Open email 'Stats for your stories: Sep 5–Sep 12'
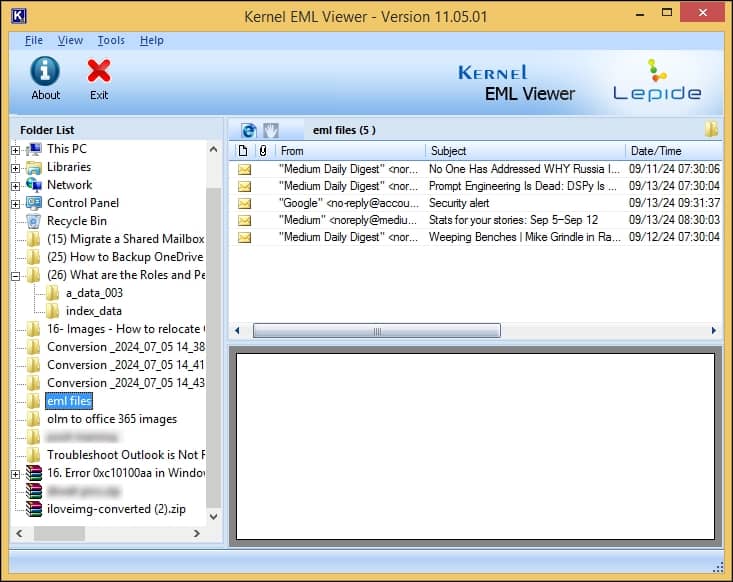This screenshot has width=733, height=582. (x=513, y=220)
